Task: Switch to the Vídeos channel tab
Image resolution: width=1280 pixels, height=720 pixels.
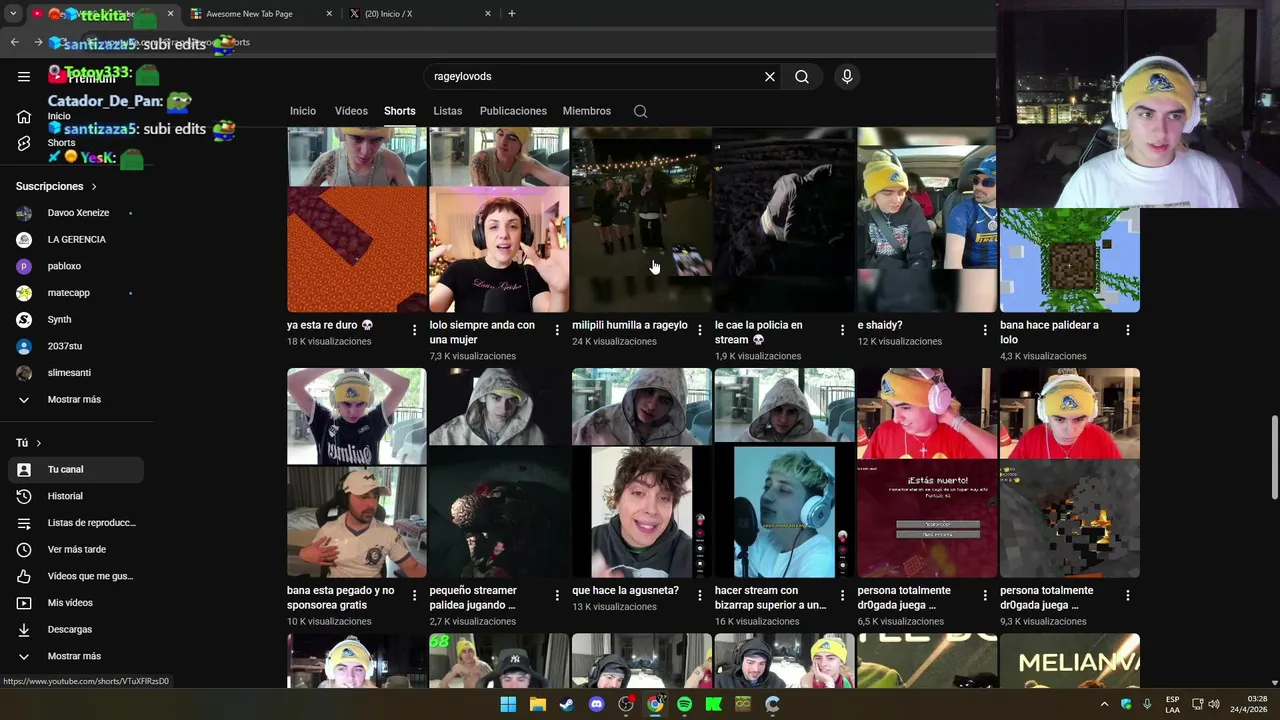Action: pyautogui.click(x=351, y=111)
